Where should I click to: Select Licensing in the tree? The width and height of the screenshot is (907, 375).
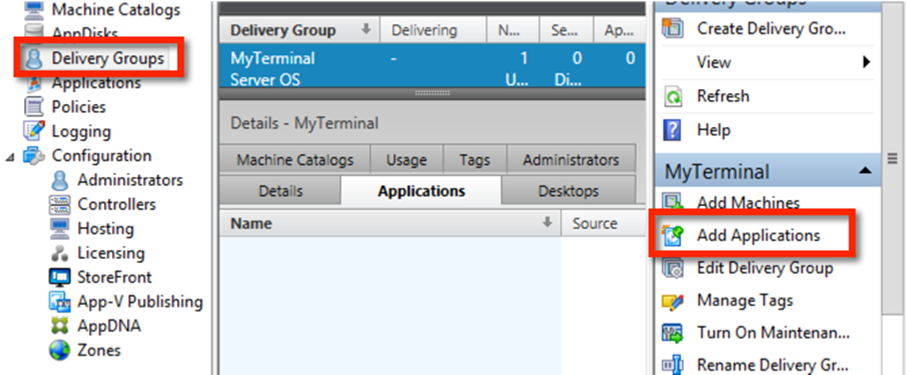111,253
